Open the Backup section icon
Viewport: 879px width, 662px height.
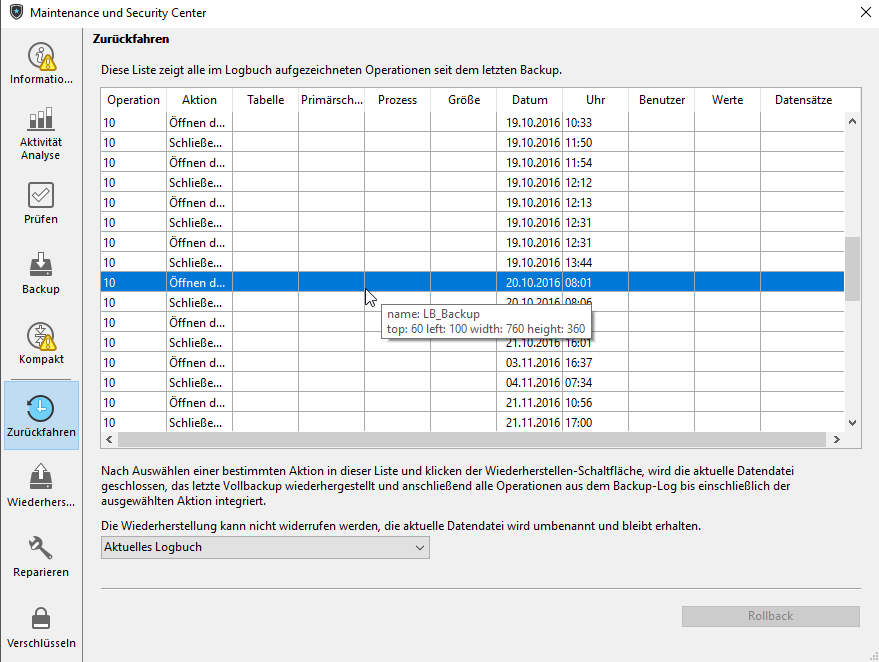pyautogui.click(x=41, y=265)
